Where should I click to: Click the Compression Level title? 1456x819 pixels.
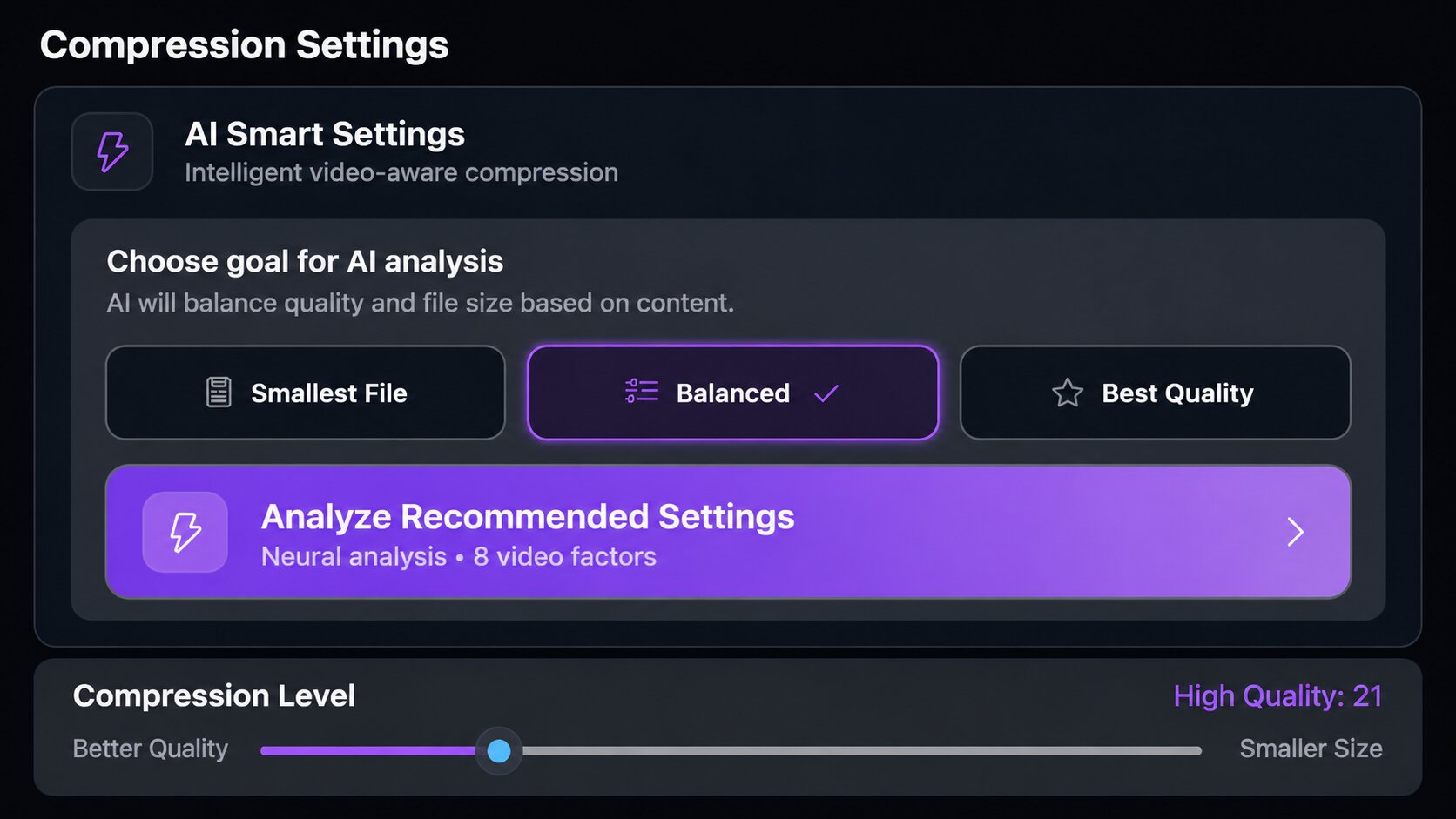pos(214,695)
